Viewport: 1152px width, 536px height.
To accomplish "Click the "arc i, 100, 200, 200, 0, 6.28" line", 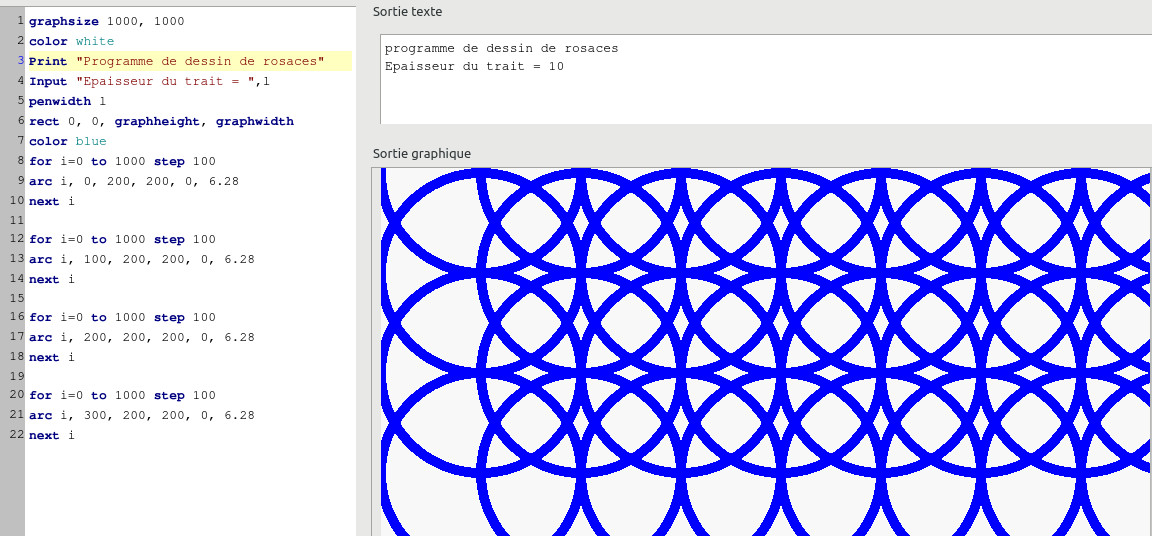I will point(142,259).
